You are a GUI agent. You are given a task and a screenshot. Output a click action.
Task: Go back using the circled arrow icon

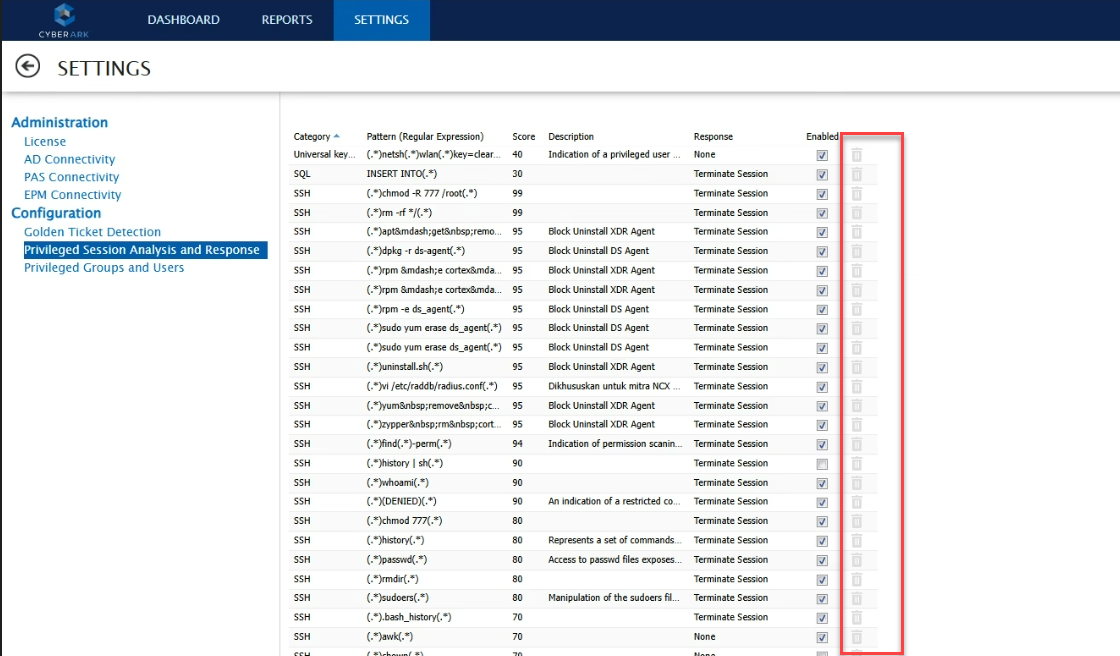[28, 66]
